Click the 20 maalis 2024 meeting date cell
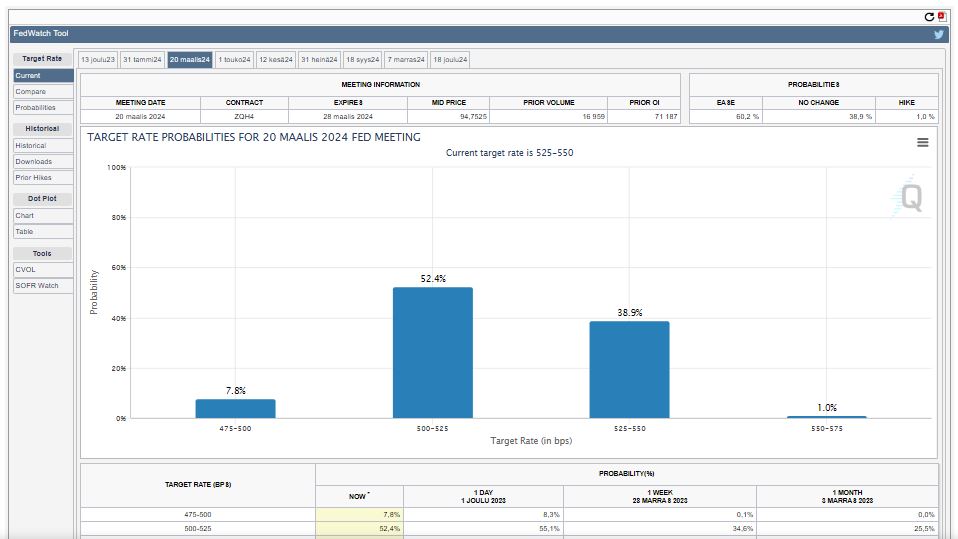Image resolution: width=958 pixels, height=539 pixels. point(140,116)
